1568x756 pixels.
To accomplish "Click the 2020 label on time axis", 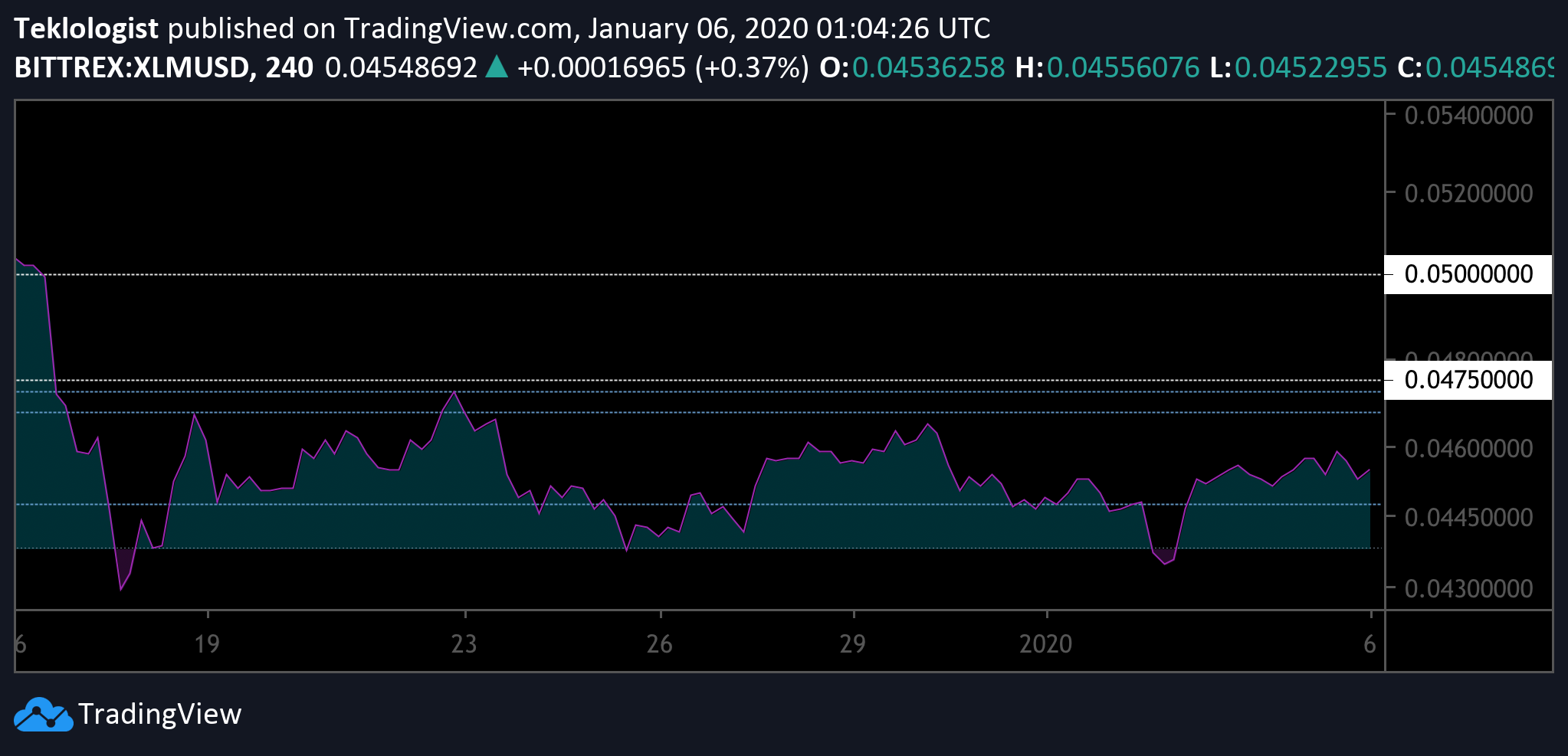I will pos(1045,644).
